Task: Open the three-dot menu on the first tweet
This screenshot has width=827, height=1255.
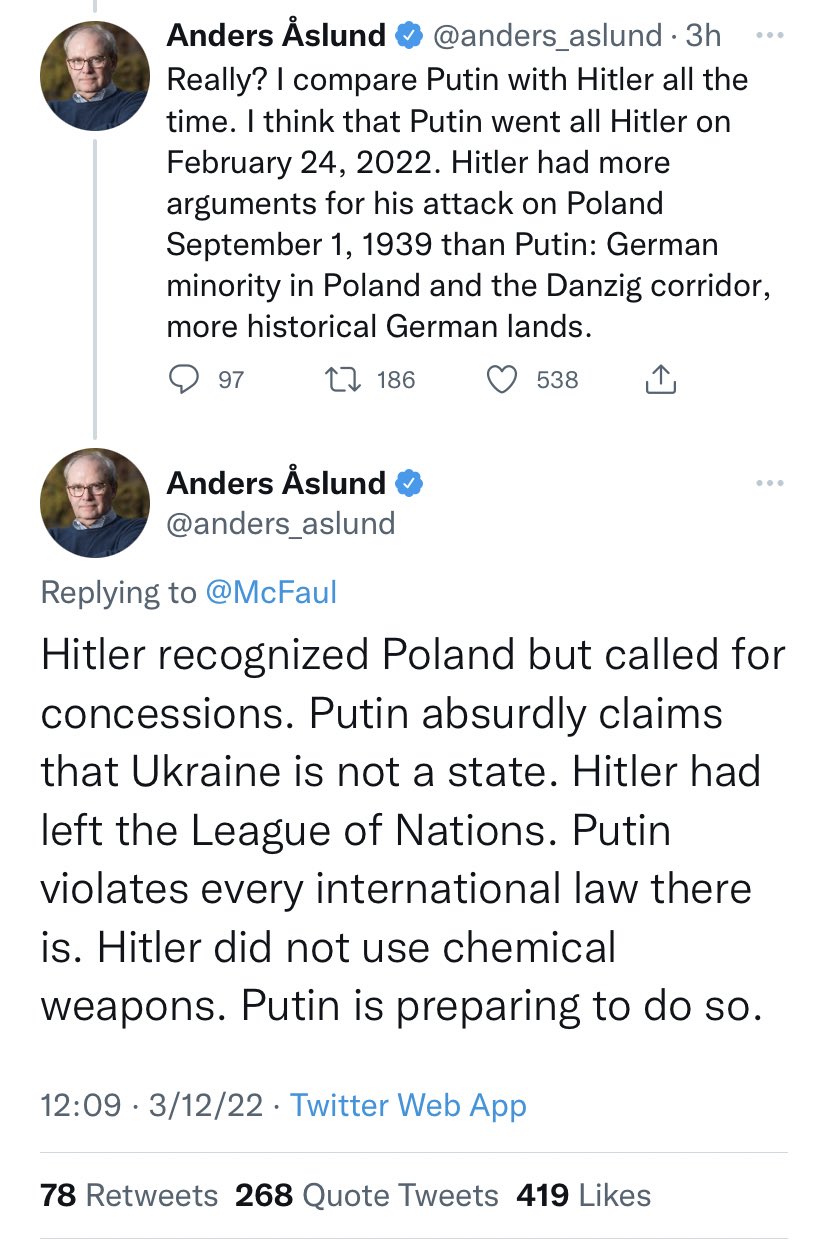Action: 770,36
